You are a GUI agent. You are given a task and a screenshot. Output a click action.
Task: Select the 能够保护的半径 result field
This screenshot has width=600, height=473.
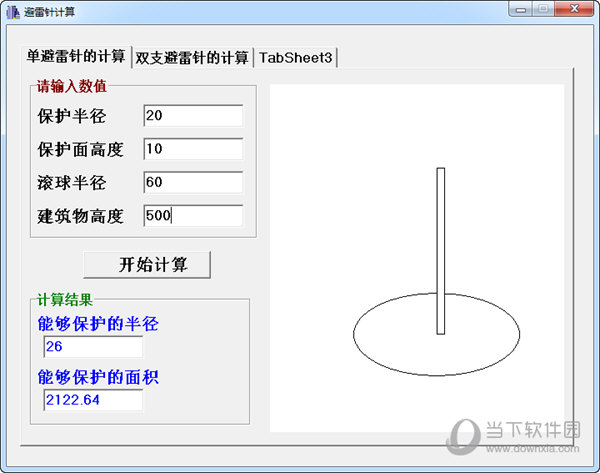click(93, 347)
